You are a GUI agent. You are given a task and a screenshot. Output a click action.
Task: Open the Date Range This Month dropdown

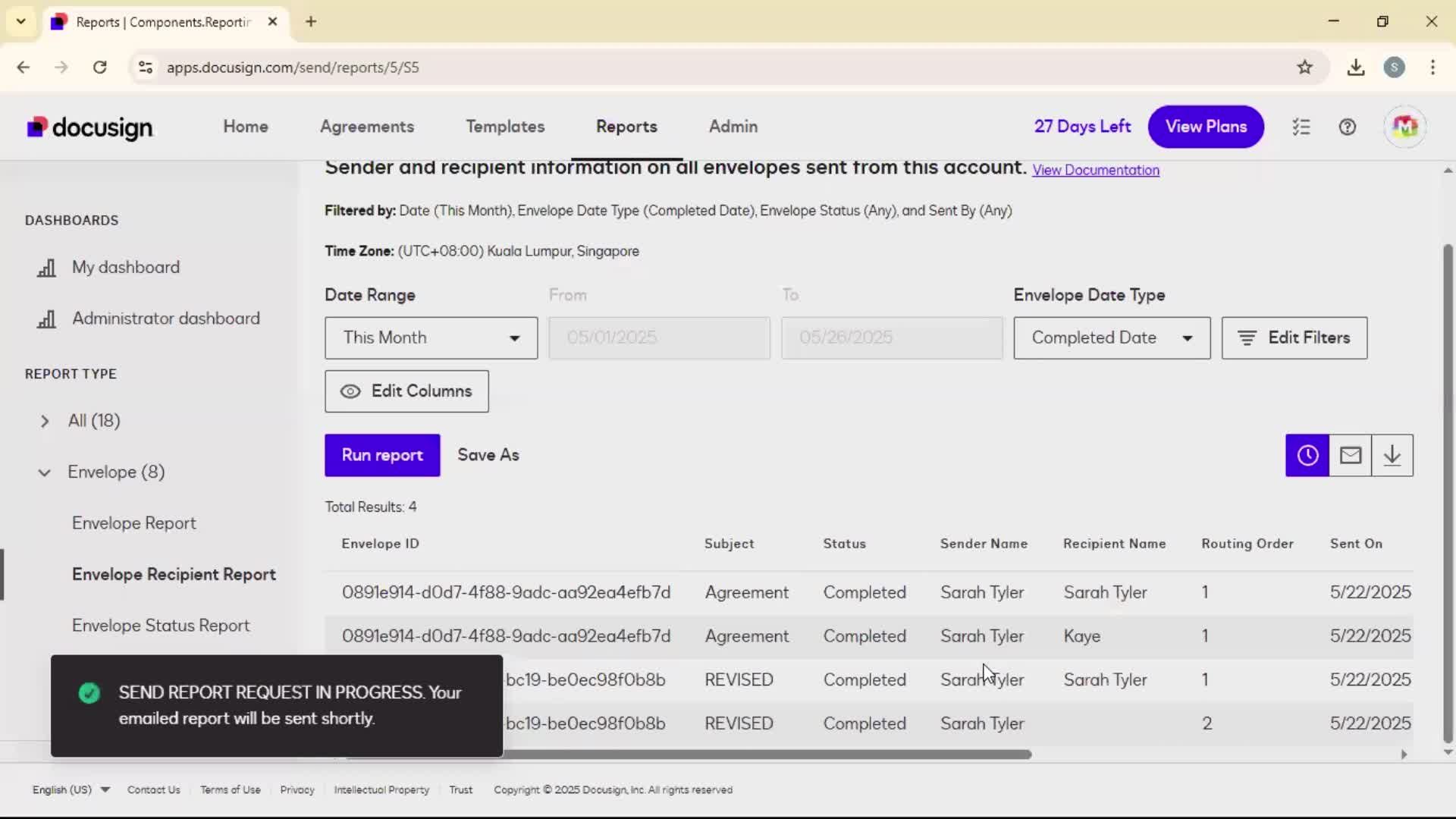point(431,338)
